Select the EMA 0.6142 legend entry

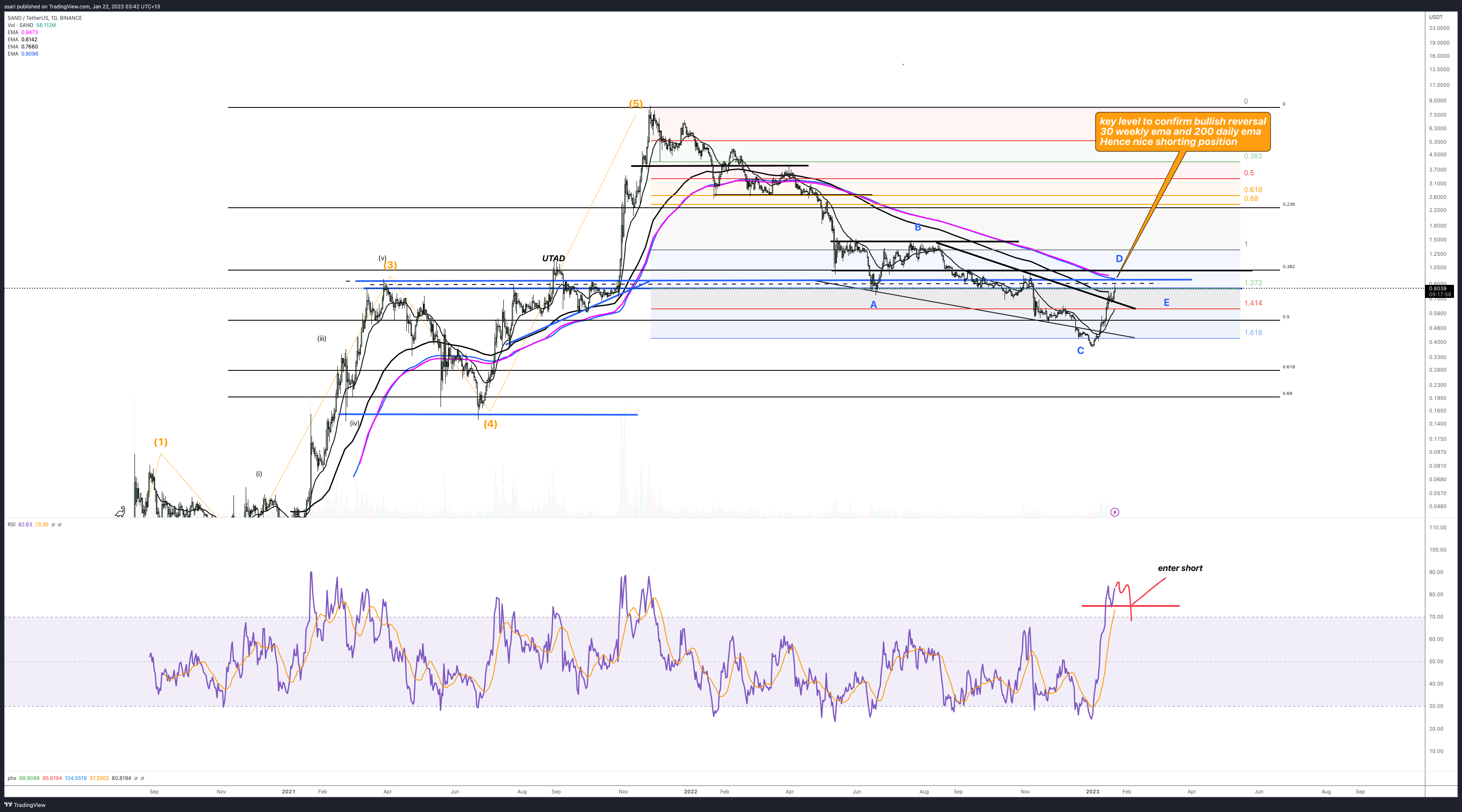(x=23, y=40)
